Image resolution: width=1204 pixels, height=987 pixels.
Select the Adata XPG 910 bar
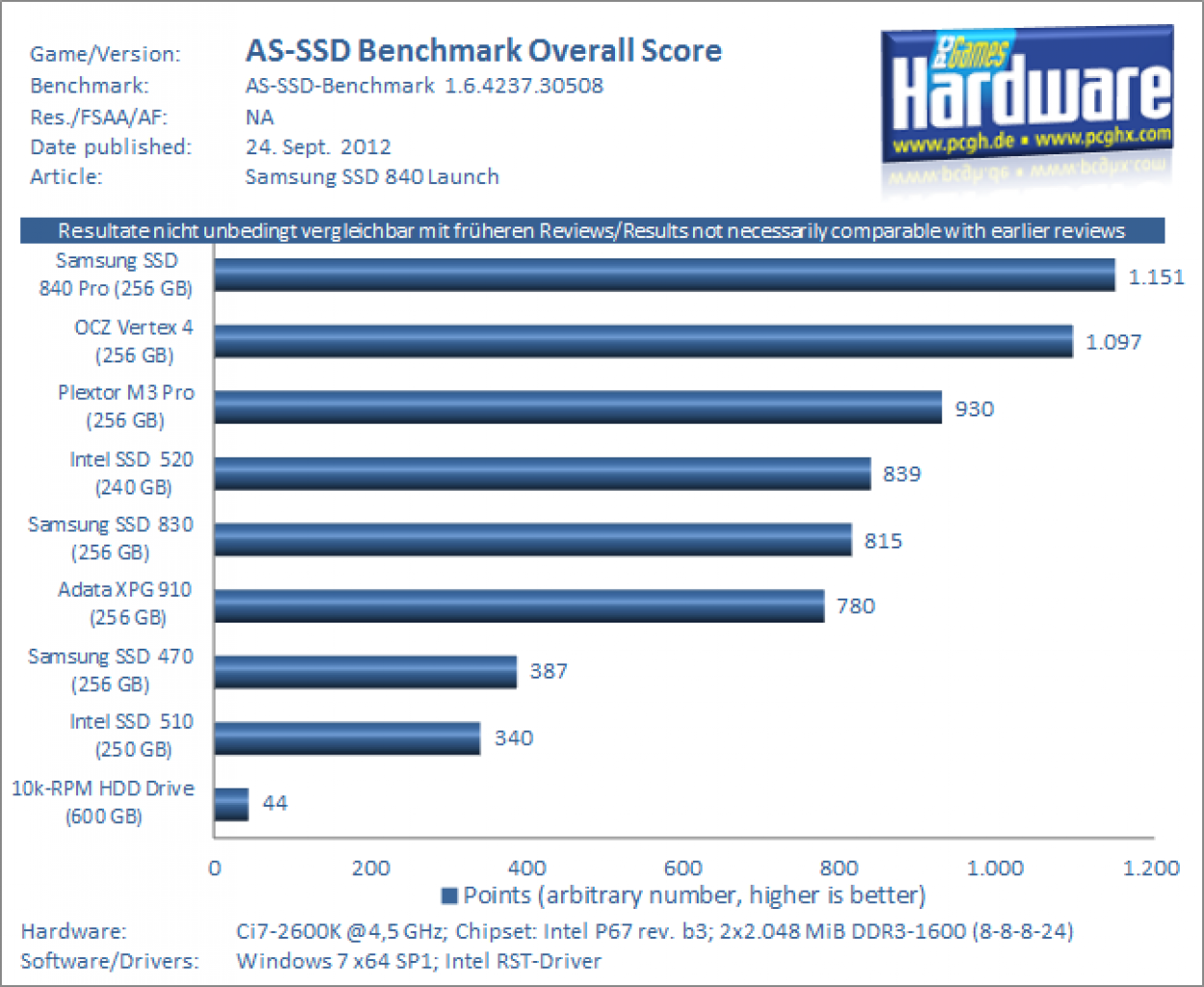point(519,605)
